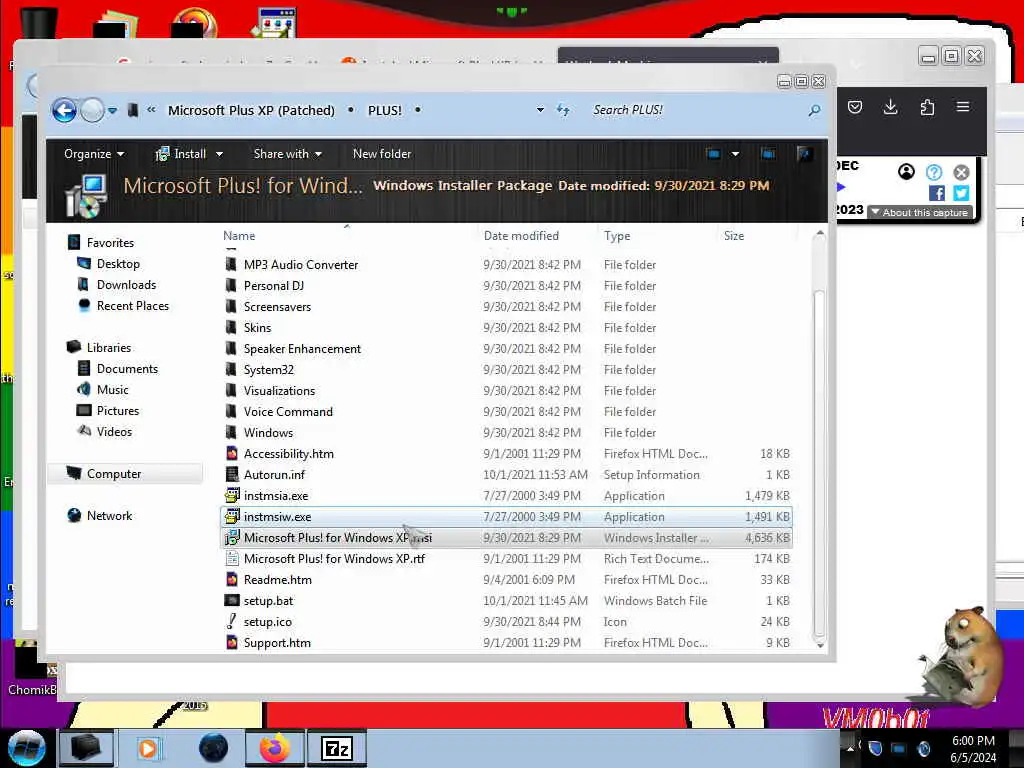Expand the Install dropdown arrow
The width and height of the screenshot is (1024, 768).
pyautogui.click(x=219, y=154)
